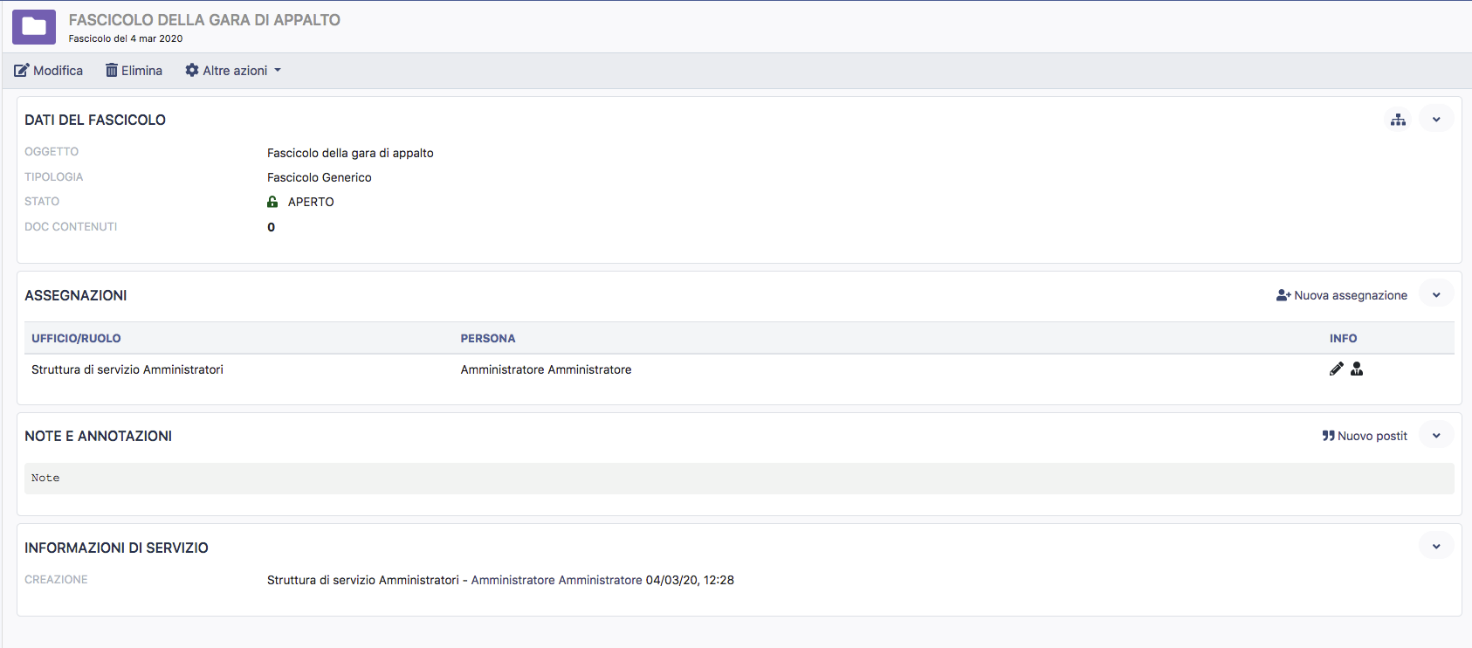Click the hierarchy tree icon in Dati del fascicolo
Image resolution: width=1472 pixels, height=648 pixels.
pyautogui.click(x=1398, y=120)
